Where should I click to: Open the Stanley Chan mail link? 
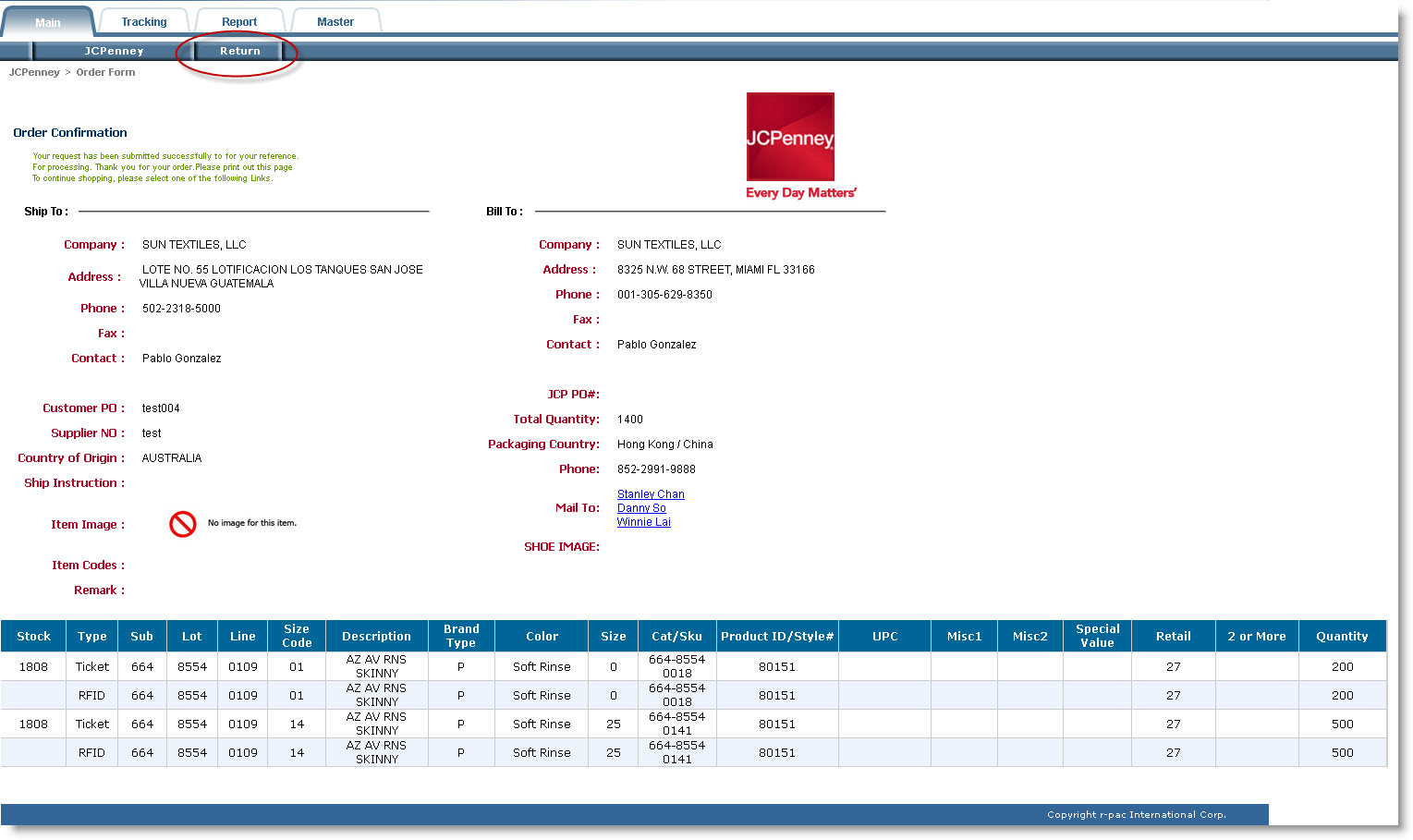pyautogui.click(x=651, y=494)
